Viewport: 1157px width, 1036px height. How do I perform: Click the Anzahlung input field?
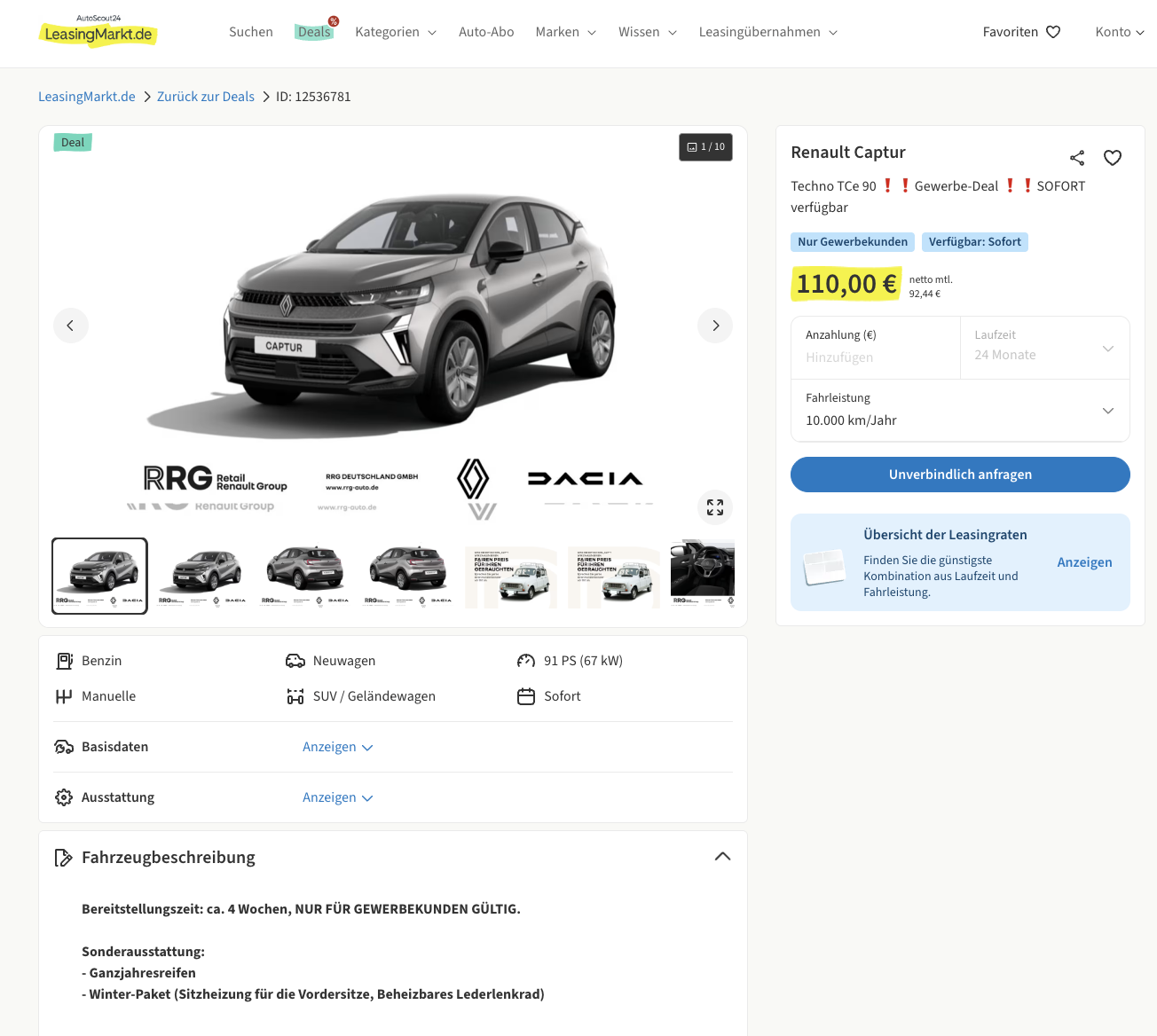(875, 357)
